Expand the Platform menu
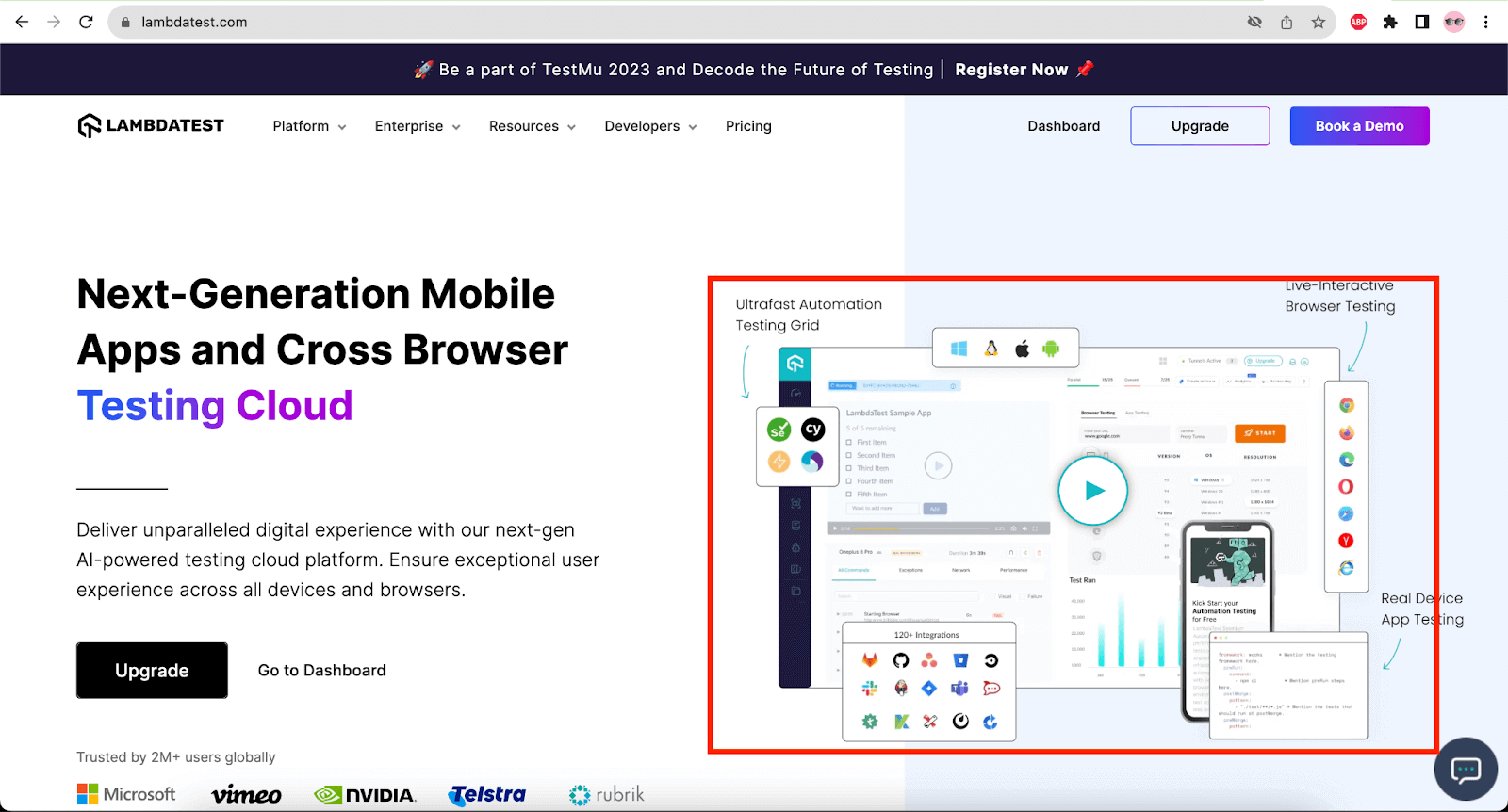This screenshot has height=812, width=1508. 309,126
